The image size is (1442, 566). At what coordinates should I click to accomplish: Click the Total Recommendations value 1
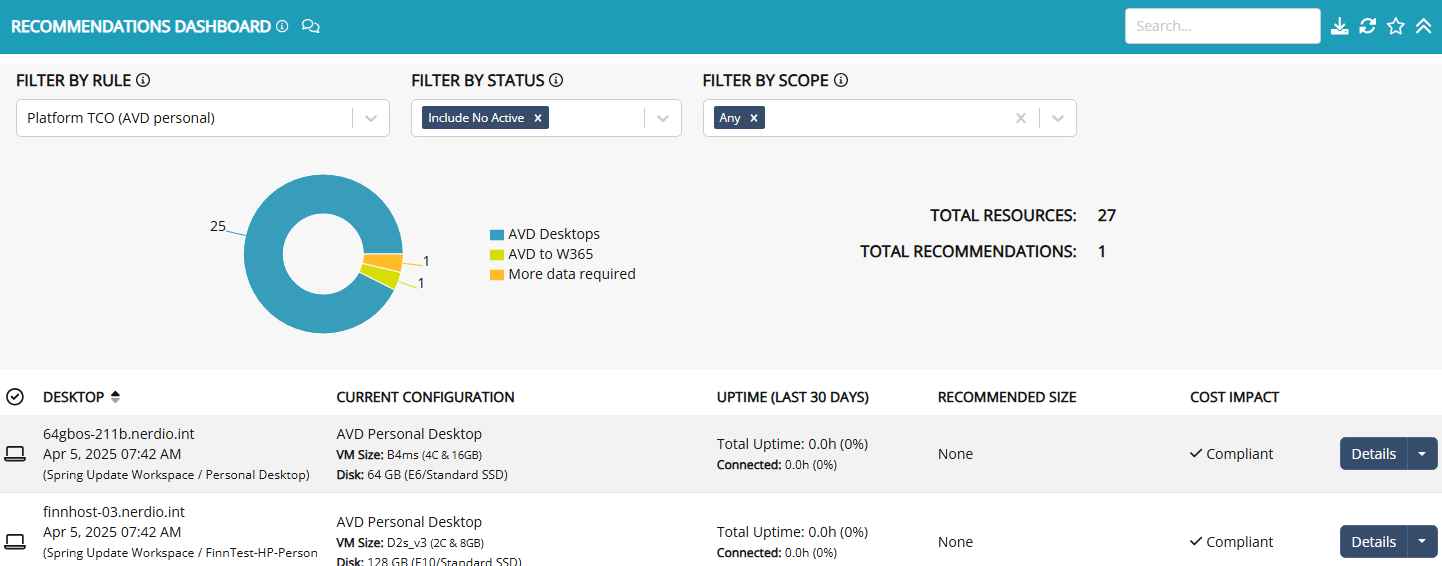tap(1102, 251)
